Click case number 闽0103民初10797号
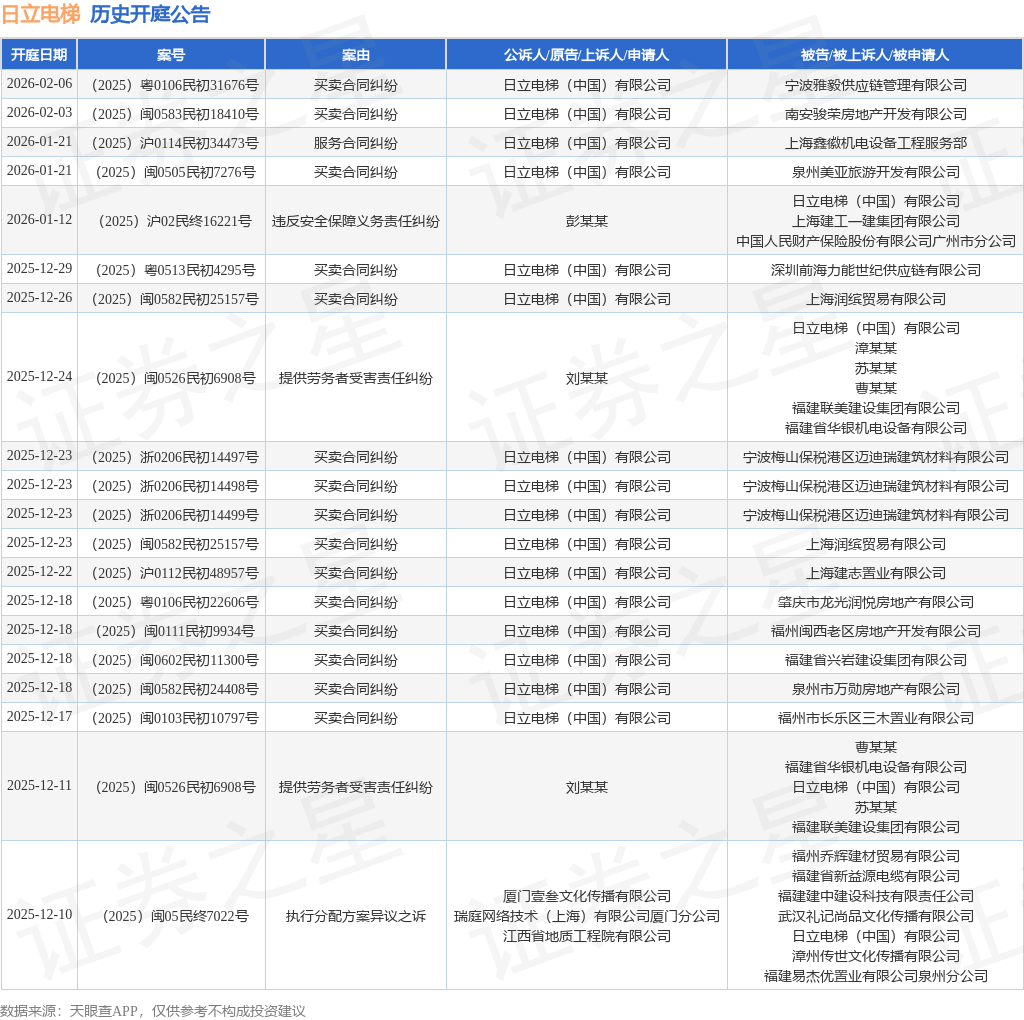The height and width of the screenshot is (1020, 1024). click(199, 718)
